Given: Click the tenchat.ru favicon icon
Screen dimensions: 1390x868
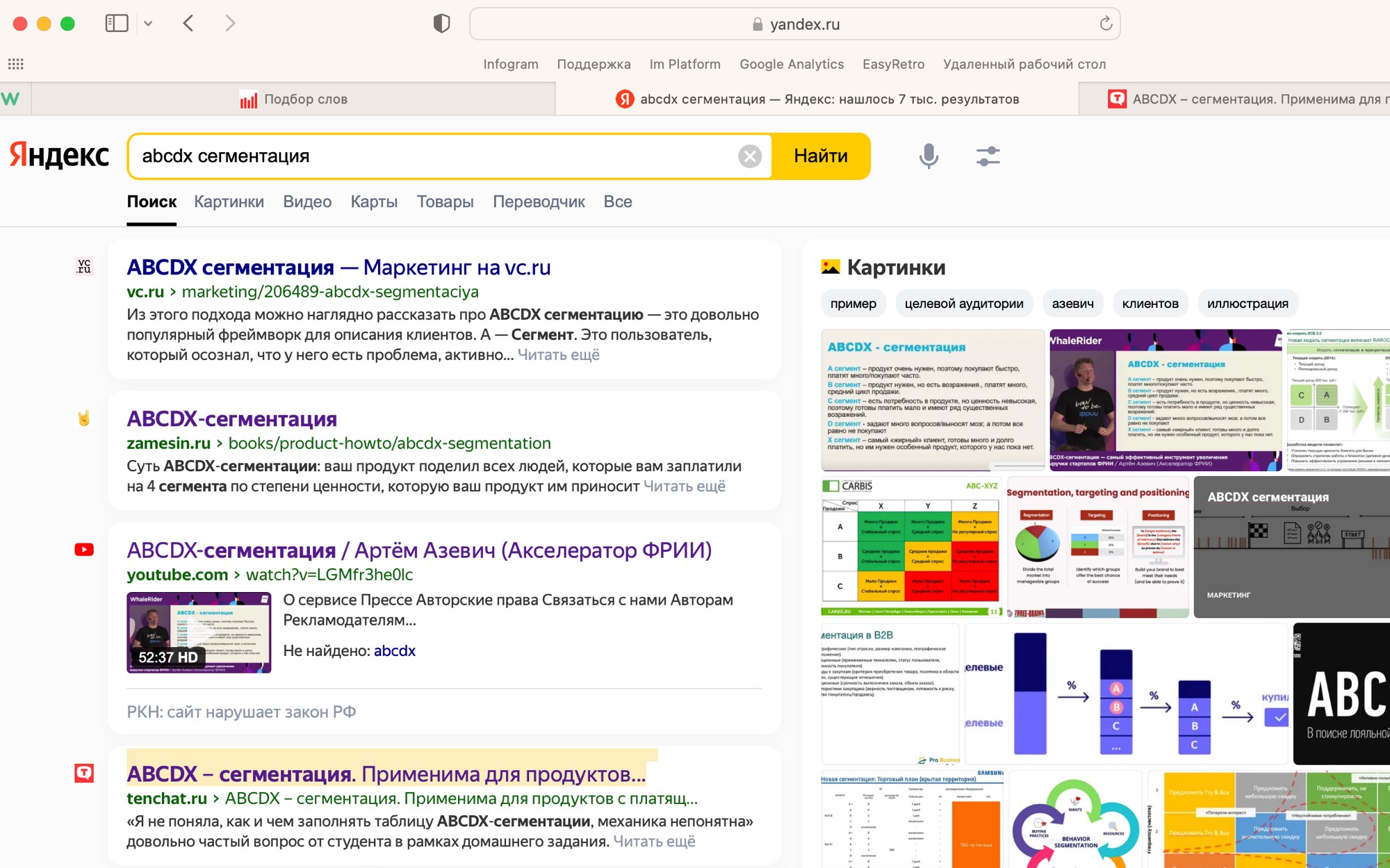Looking at the screenshot, I should tap(84, 773).
